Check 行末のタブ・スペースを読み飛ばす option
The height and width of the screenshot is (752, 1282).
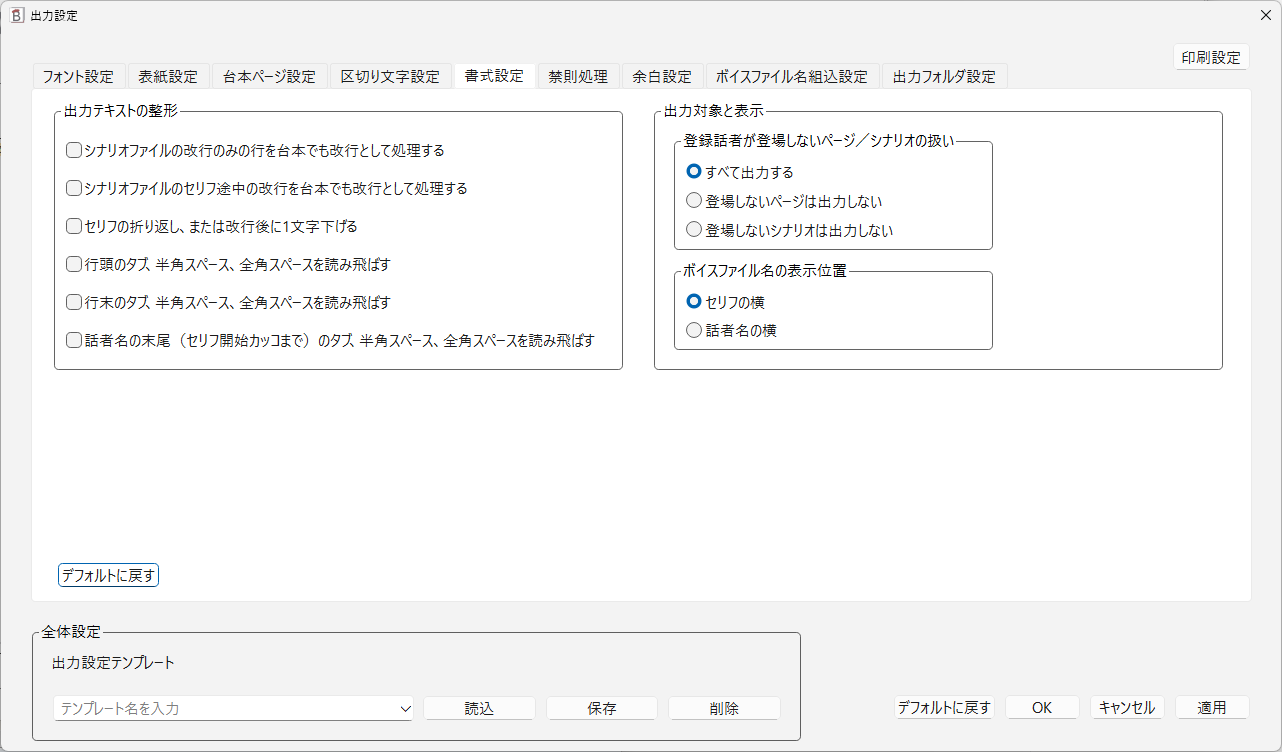(73, 302)
